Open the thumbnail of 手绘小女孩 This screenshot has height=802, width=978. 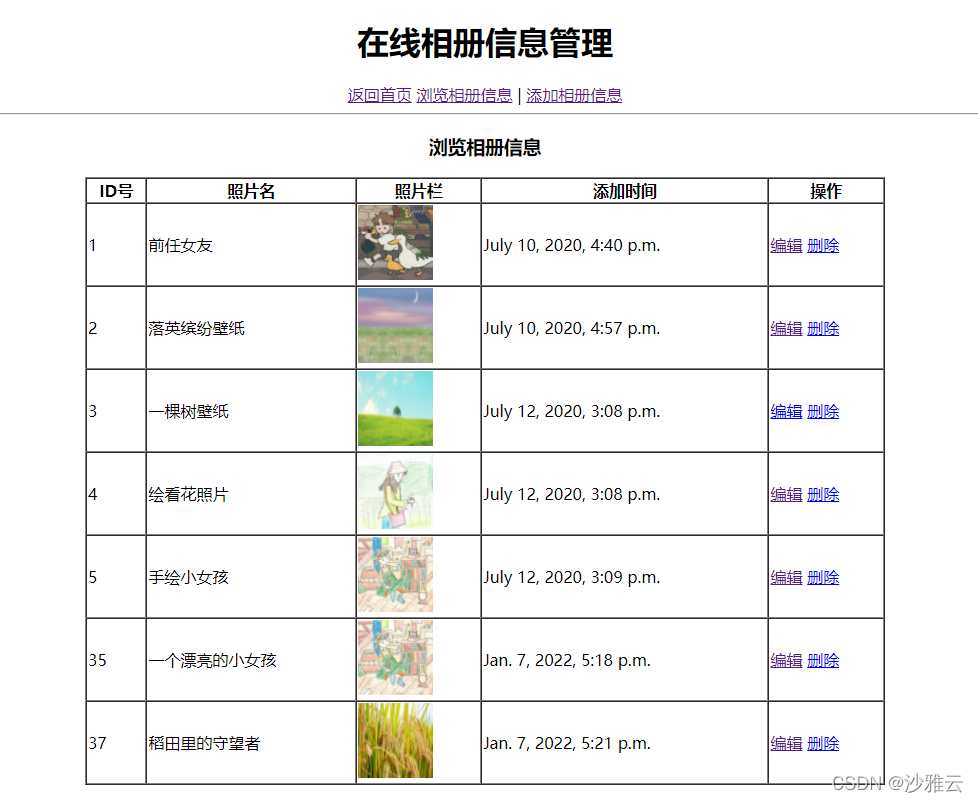394,577
